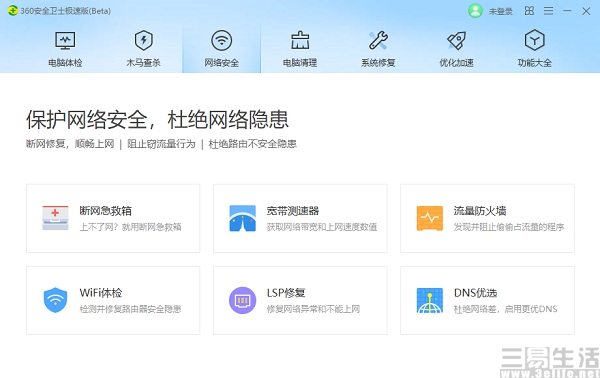Viewport: 600px width, 378px height.
Task: Click the 360 logo in title bar
Action: (13, 11)
